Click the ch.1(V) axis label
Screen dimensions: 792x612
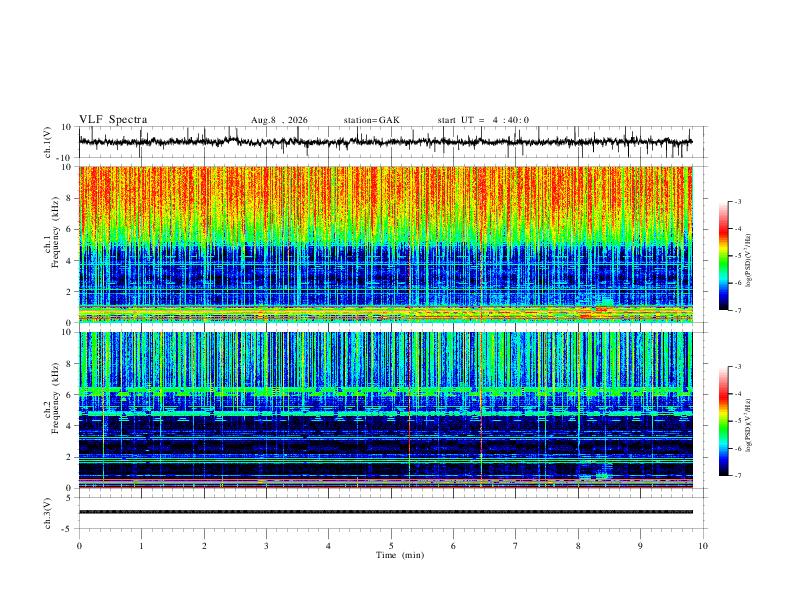48,142
